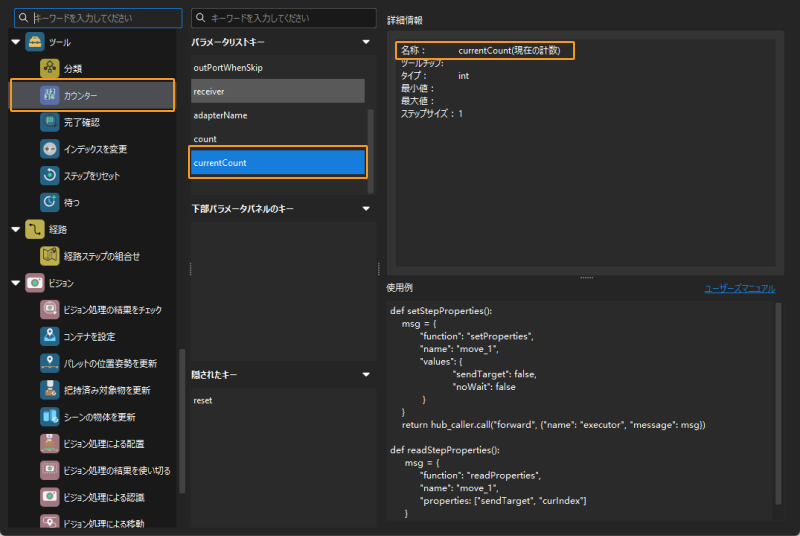Image resolution: width=800 pixels, height=536 pixels.
Task: Click the ステップをリセット icon
Action: pyautogui.click(x=50, y=176)
